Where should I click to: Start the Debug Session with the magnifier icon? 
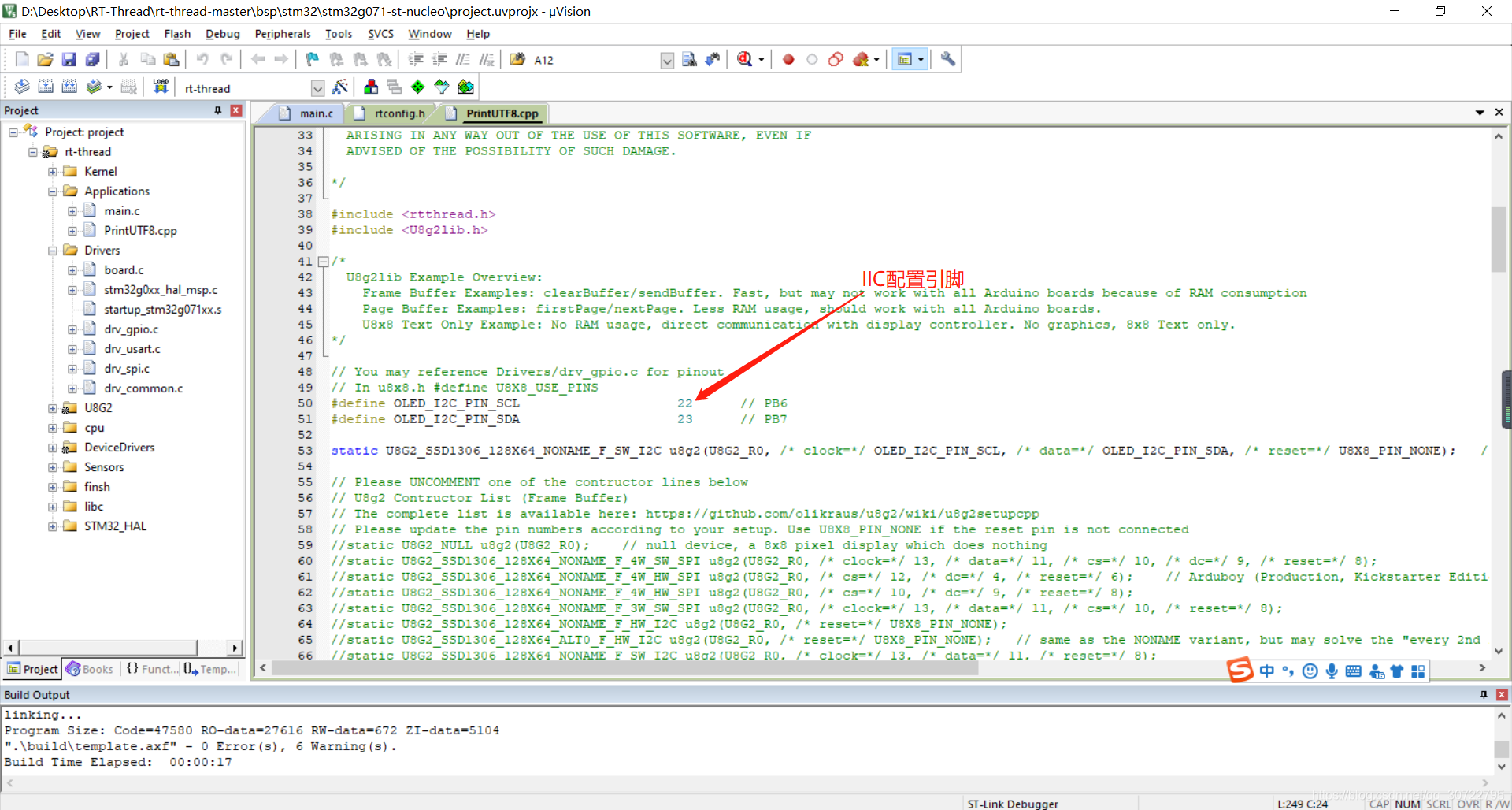(744, 59)
